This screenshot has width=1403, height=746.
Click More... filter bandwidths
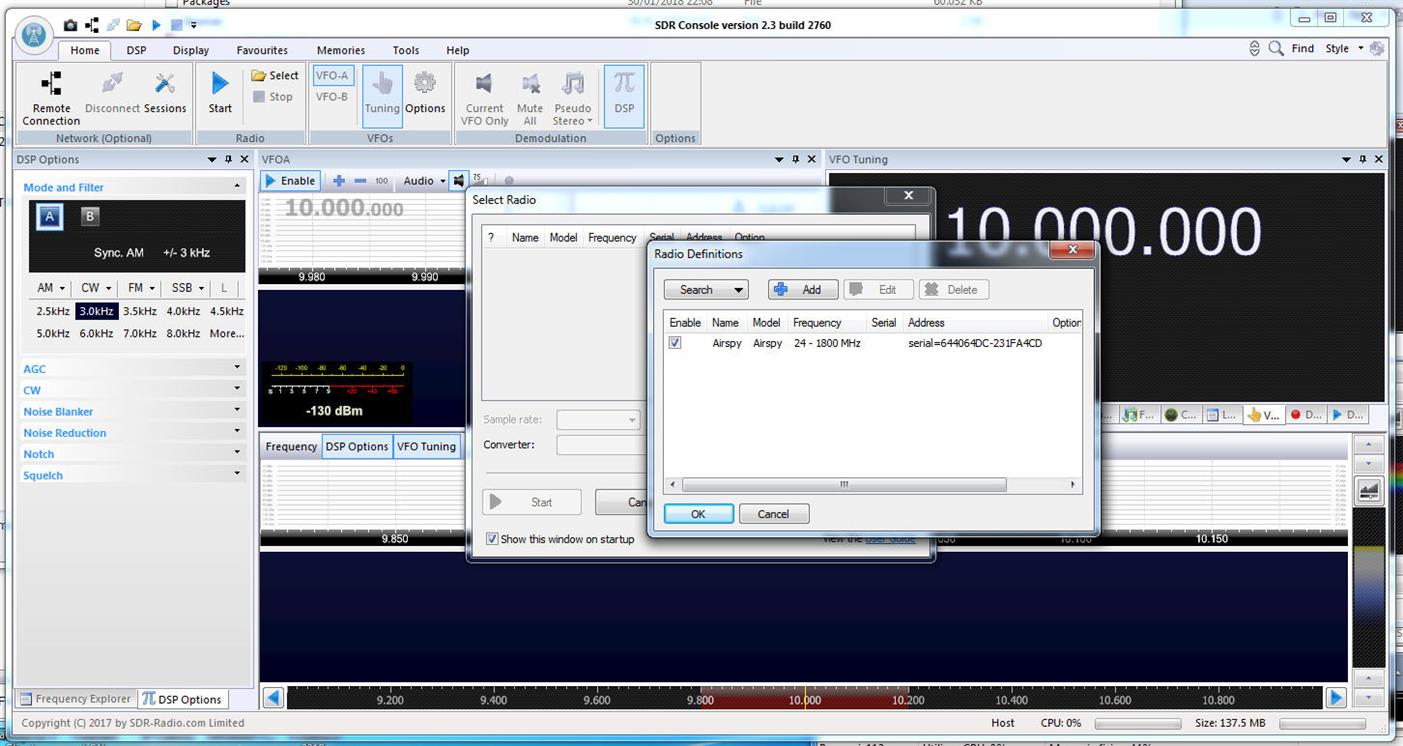point(227,333)
